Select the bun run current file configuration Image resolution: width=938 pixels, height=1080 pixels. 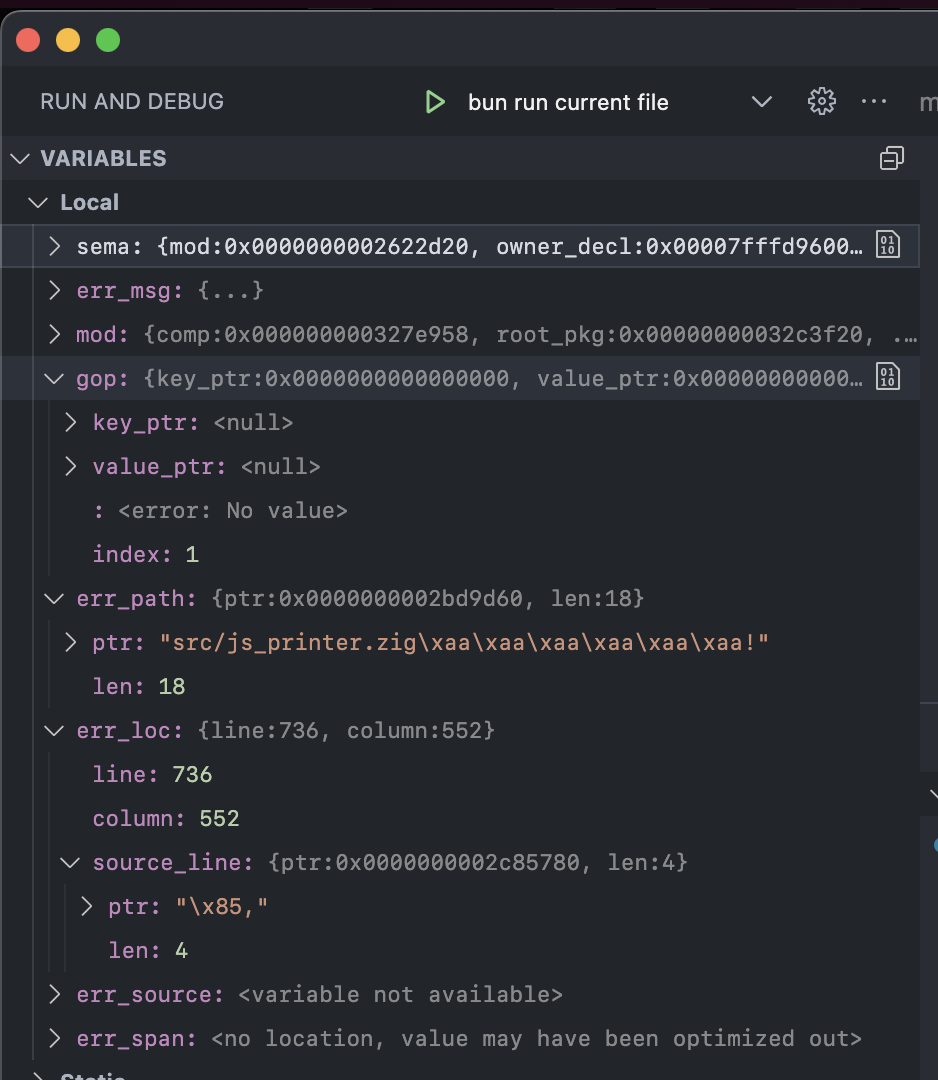[568, 101]
